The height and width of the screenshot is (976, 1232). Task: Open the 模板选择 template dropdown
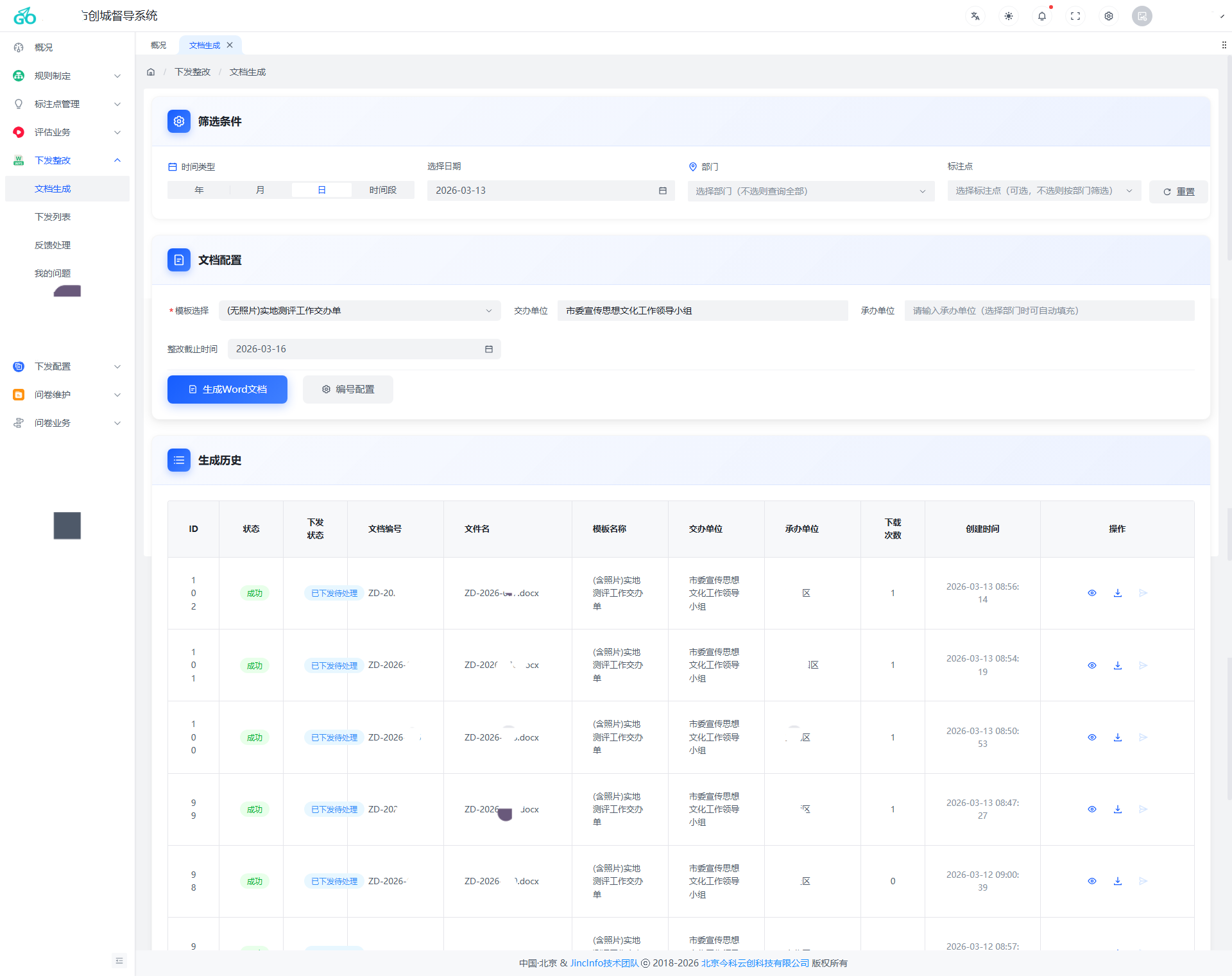(x=359, y=311)
